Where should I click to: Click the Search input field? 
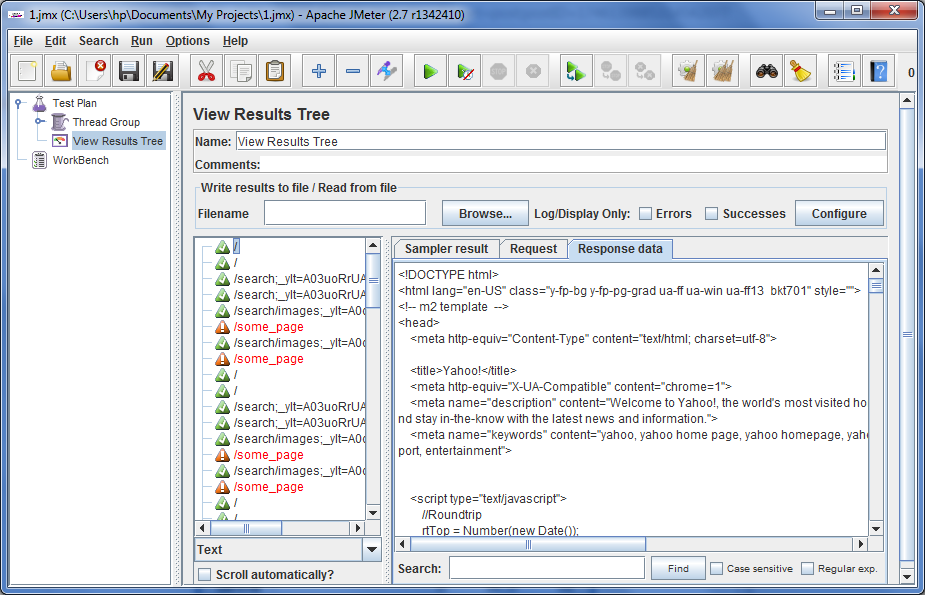(x=547, y=568)
